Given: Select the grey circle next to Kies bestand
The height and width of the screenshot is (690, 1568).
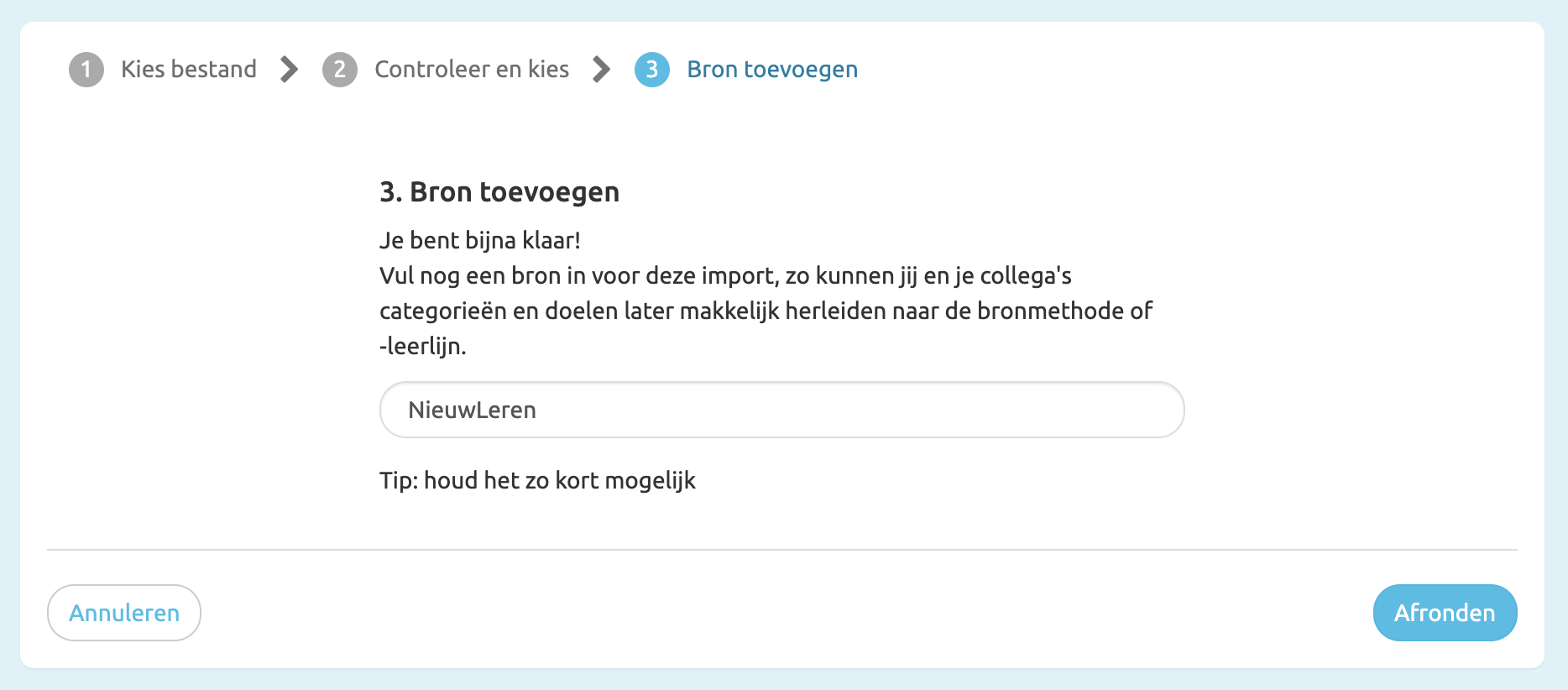Looking at the screenshot, I should coord(86,70).
